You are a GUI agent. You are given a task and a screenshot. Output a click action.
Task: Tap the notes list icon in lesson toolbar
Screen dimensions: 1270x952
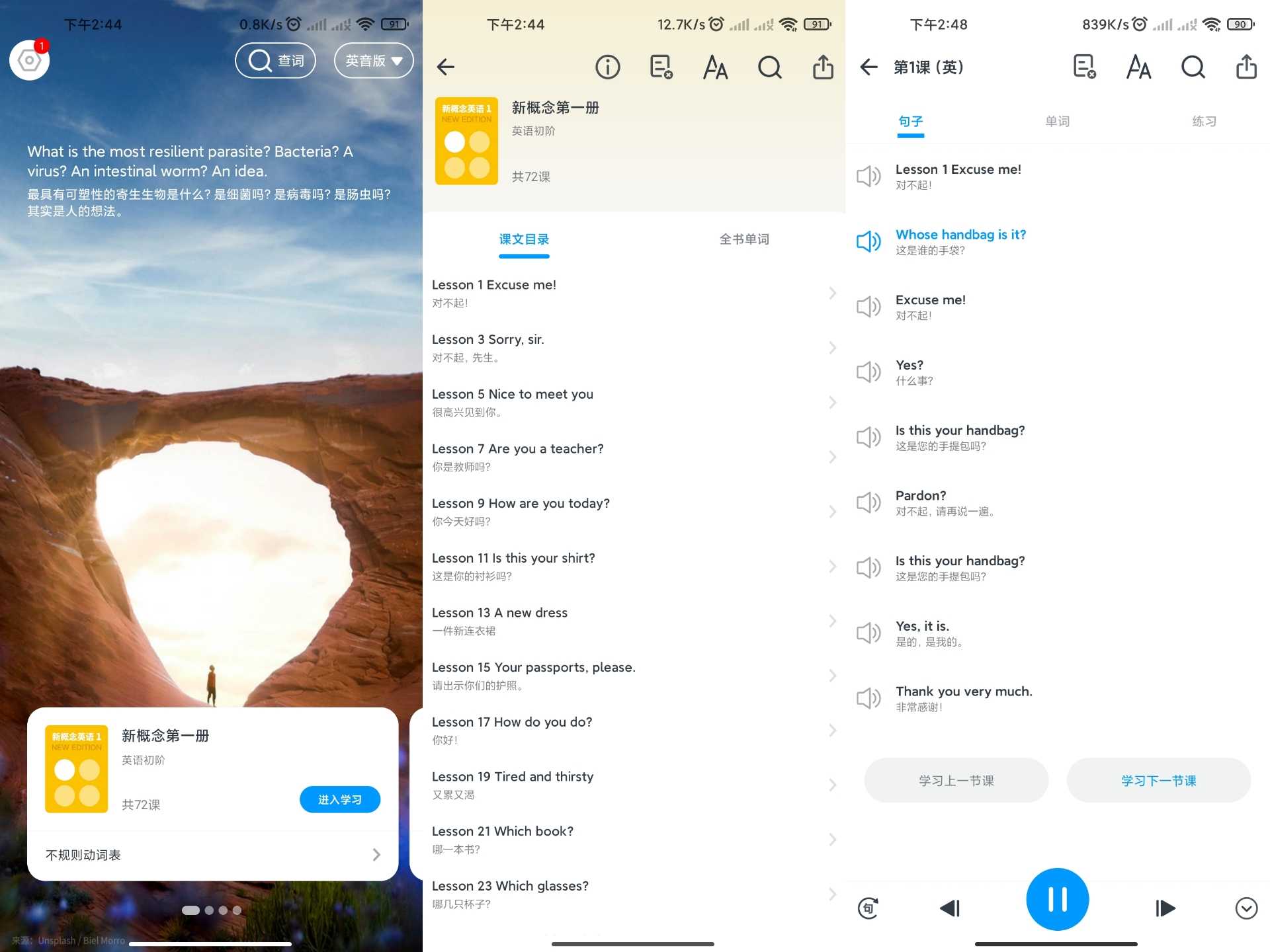pos(1085,67)
